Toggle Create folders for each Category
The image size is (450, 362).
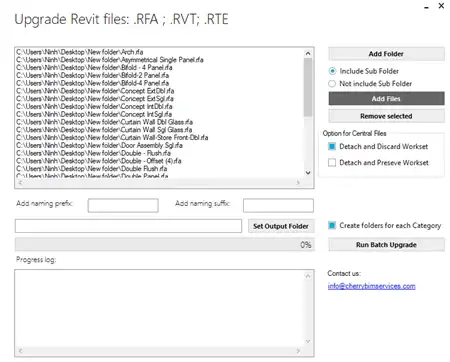pyautogui.click(x=332, y=225)
